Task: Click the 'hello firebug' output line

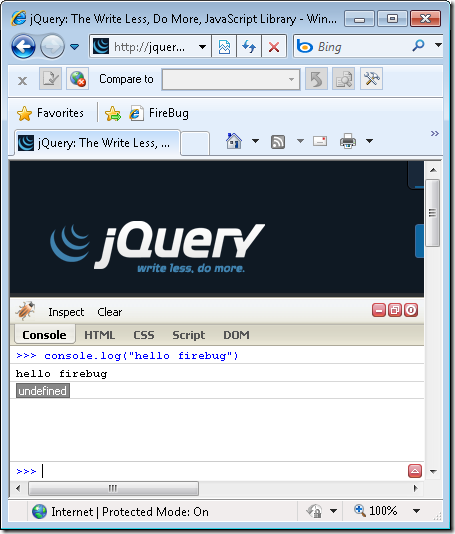Action: [x=217, y=373]
